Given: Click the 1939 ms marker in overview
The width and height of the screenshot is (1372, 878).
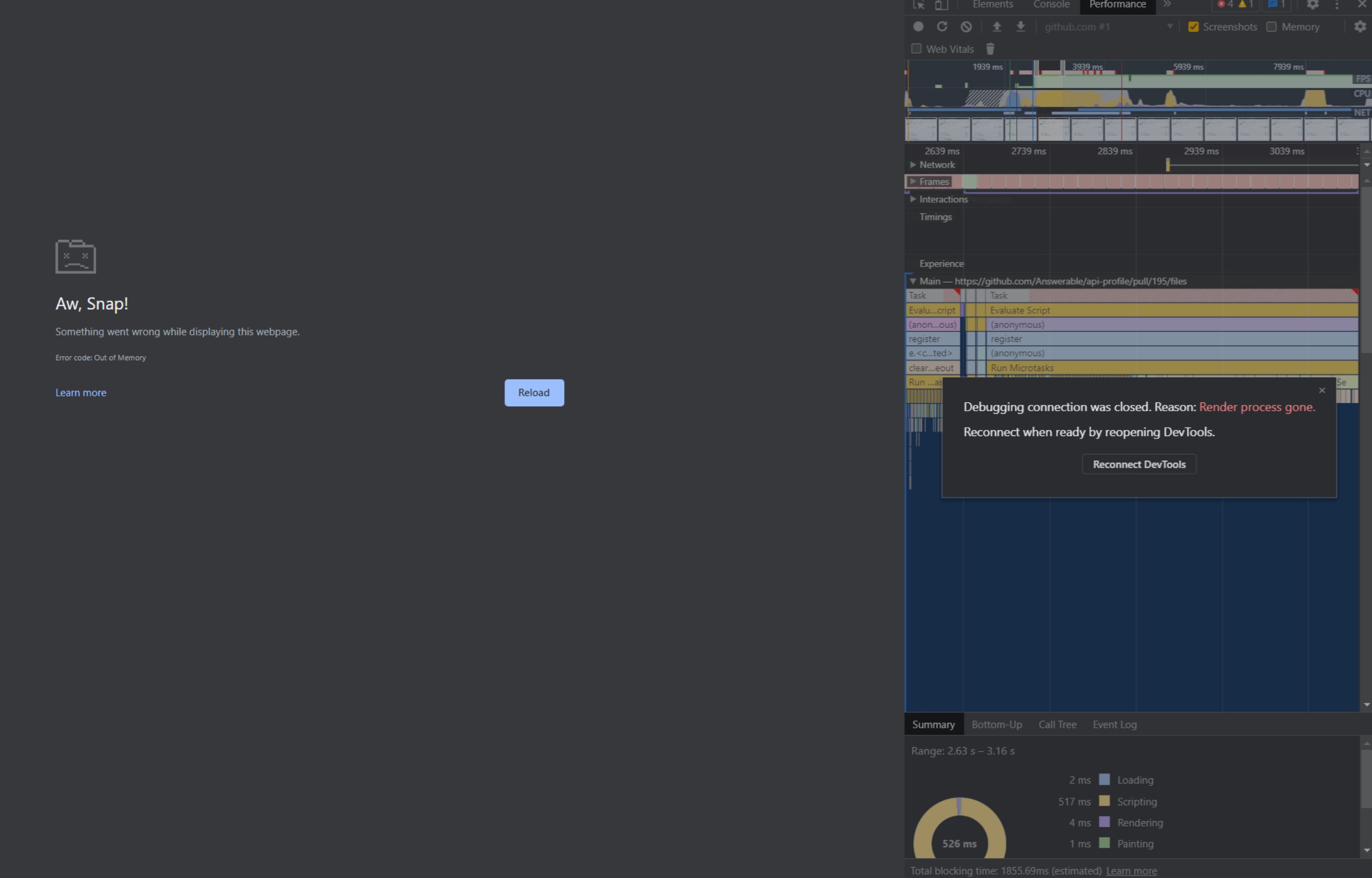Looking at the screenshot, I should point(987,67).
